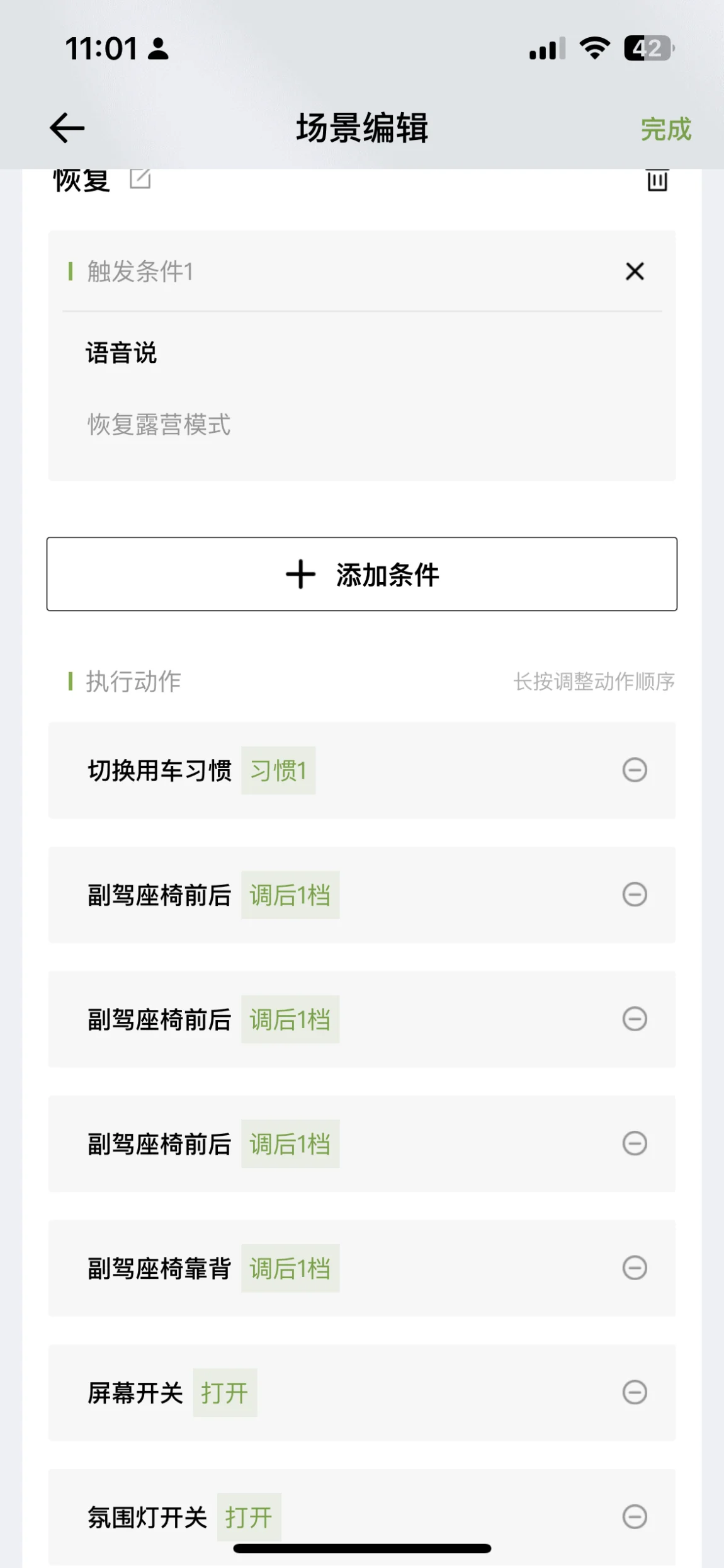Change the 屏幕开关 打开 value
This screenshot has height=1568, width=724.
[225, 1393]
